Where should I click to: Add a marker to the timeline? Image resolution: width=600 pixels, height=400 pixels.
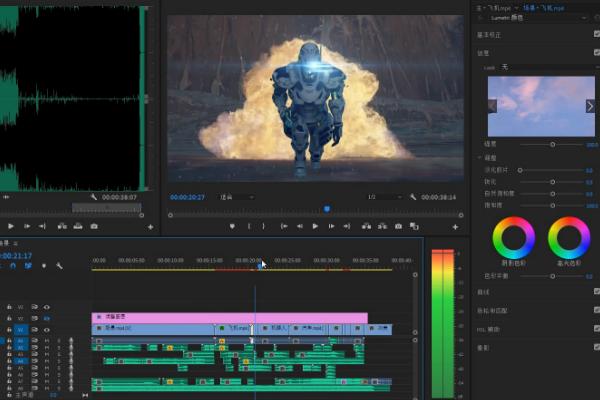point(44,266)
